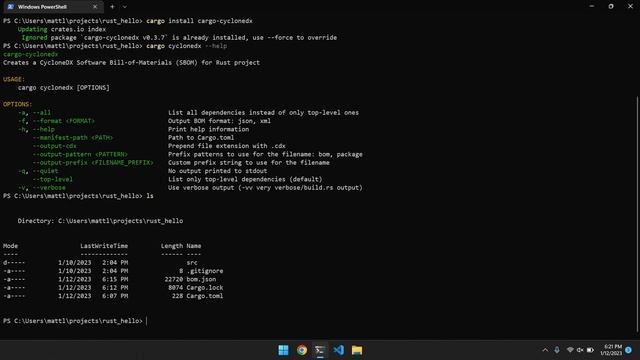This screenshot has width=640, height=360.
Task: Click the LastWriteTime column header
Action: click(x=104, y=246)
